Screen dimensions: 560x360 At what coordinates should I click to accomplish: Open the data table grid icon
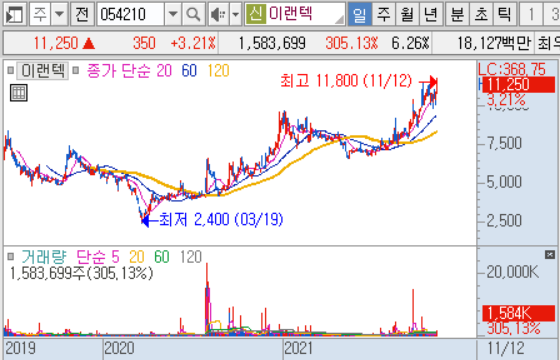coord(19,93)
